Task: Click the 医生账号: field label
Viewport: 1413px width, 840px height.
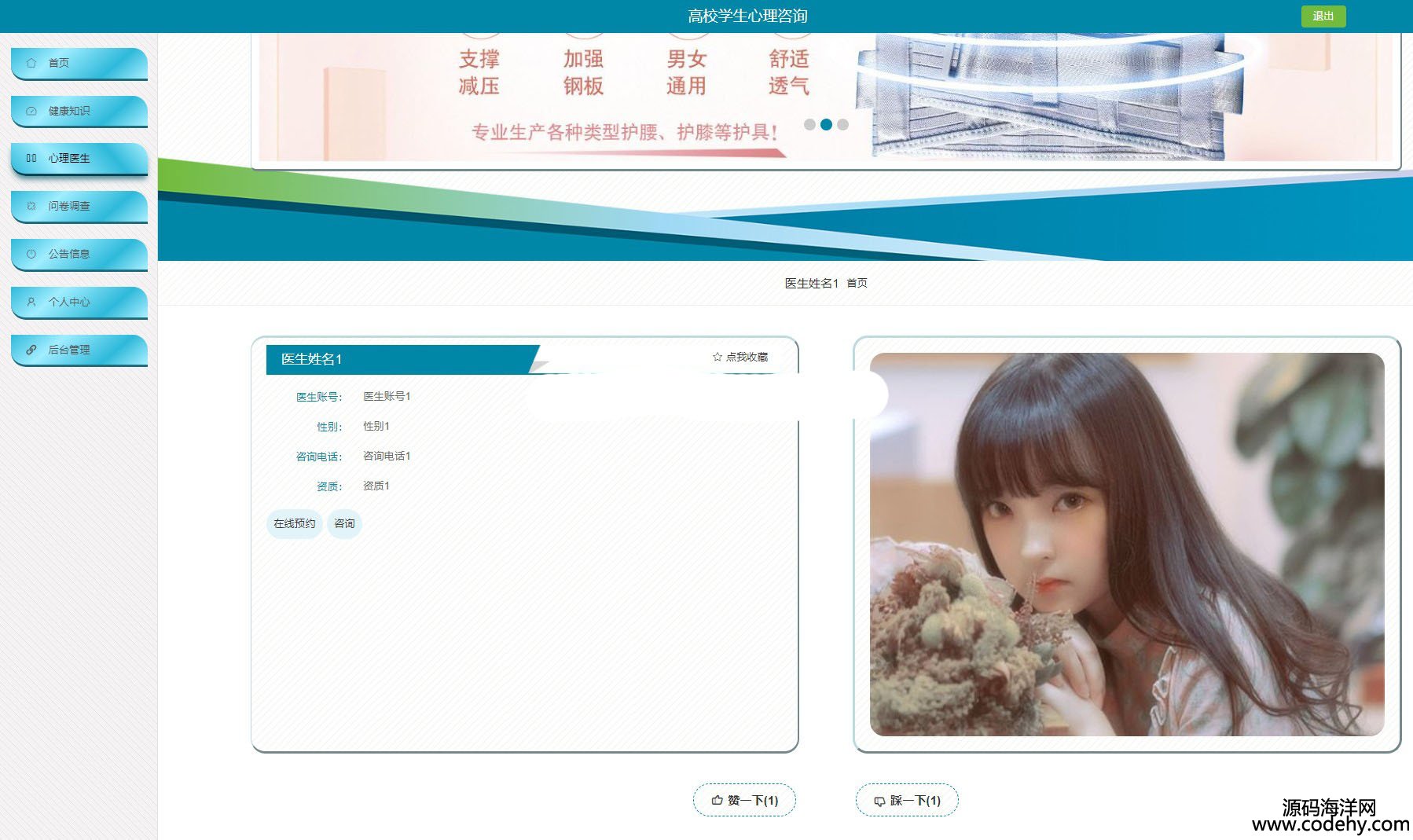Action: click(319, 397)
